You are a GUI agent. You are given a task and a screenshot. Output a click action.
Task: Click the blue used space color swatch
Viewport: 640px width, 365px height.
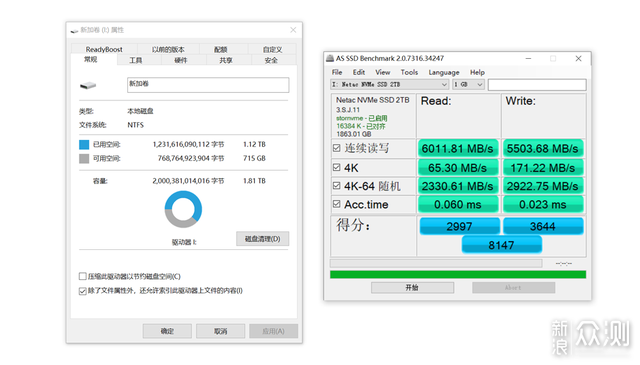click(84, 145)
